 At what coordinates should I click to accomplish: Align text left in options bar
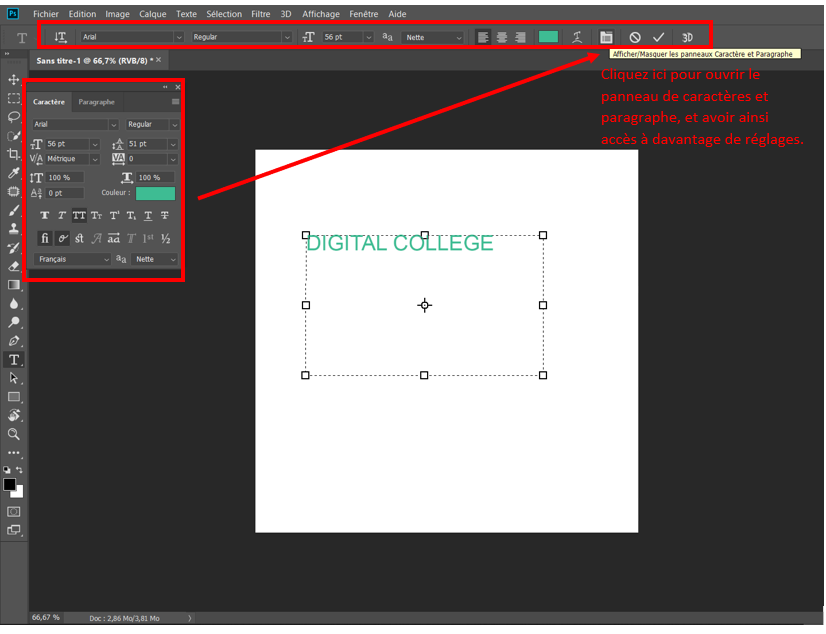point(483,37)
